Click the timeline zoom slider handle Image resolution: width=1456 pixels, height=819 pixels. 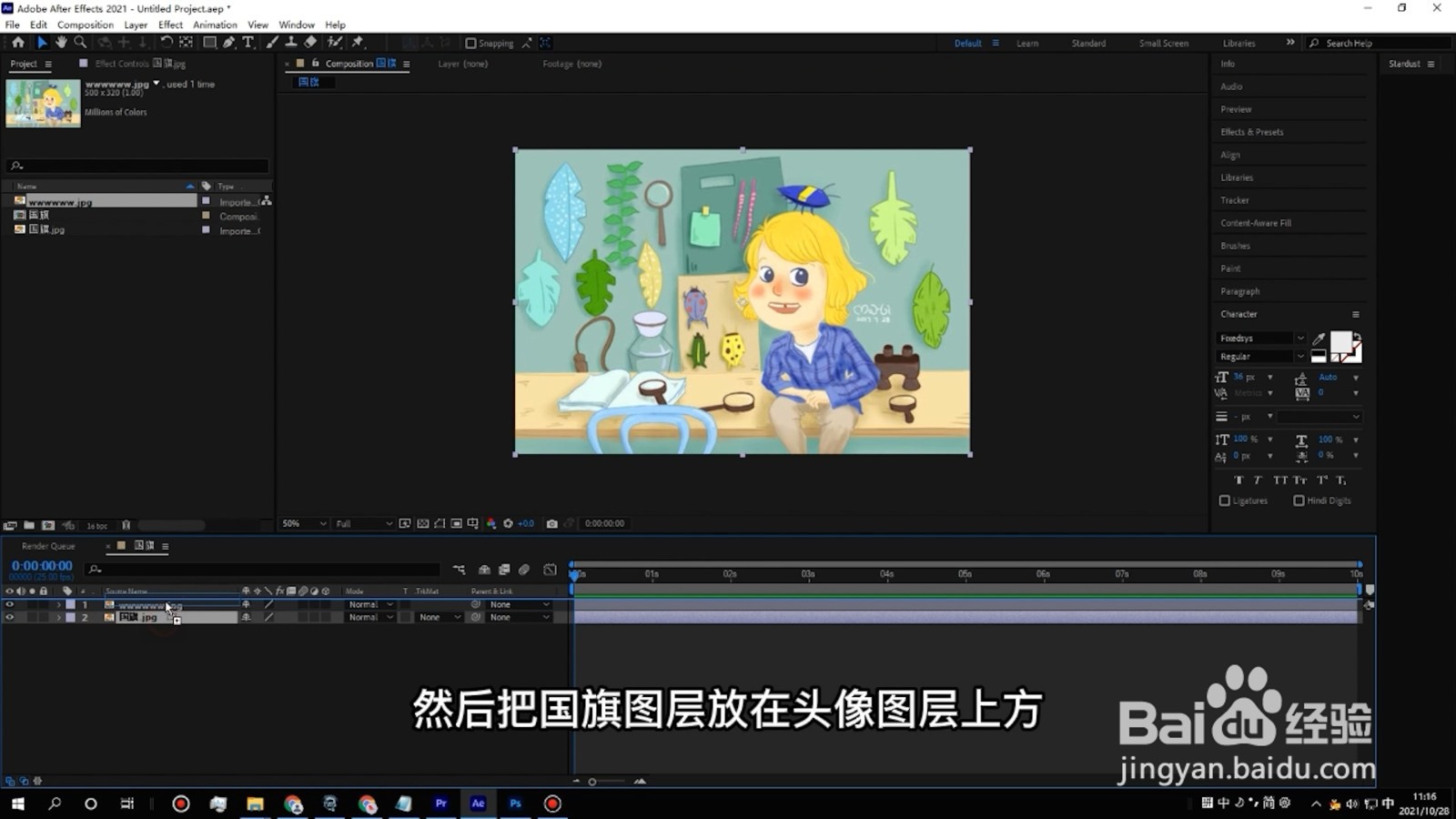(x=592, y=782)
